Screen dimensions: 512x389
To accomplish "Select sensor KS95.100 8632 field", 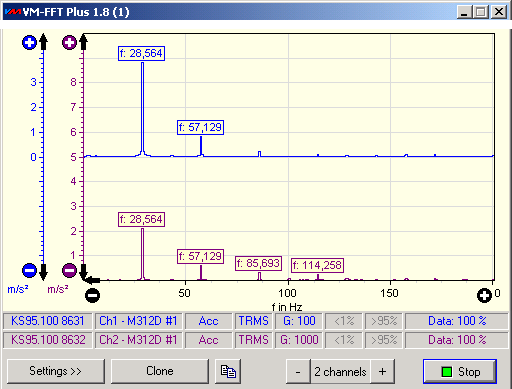I will click(48, 340).
